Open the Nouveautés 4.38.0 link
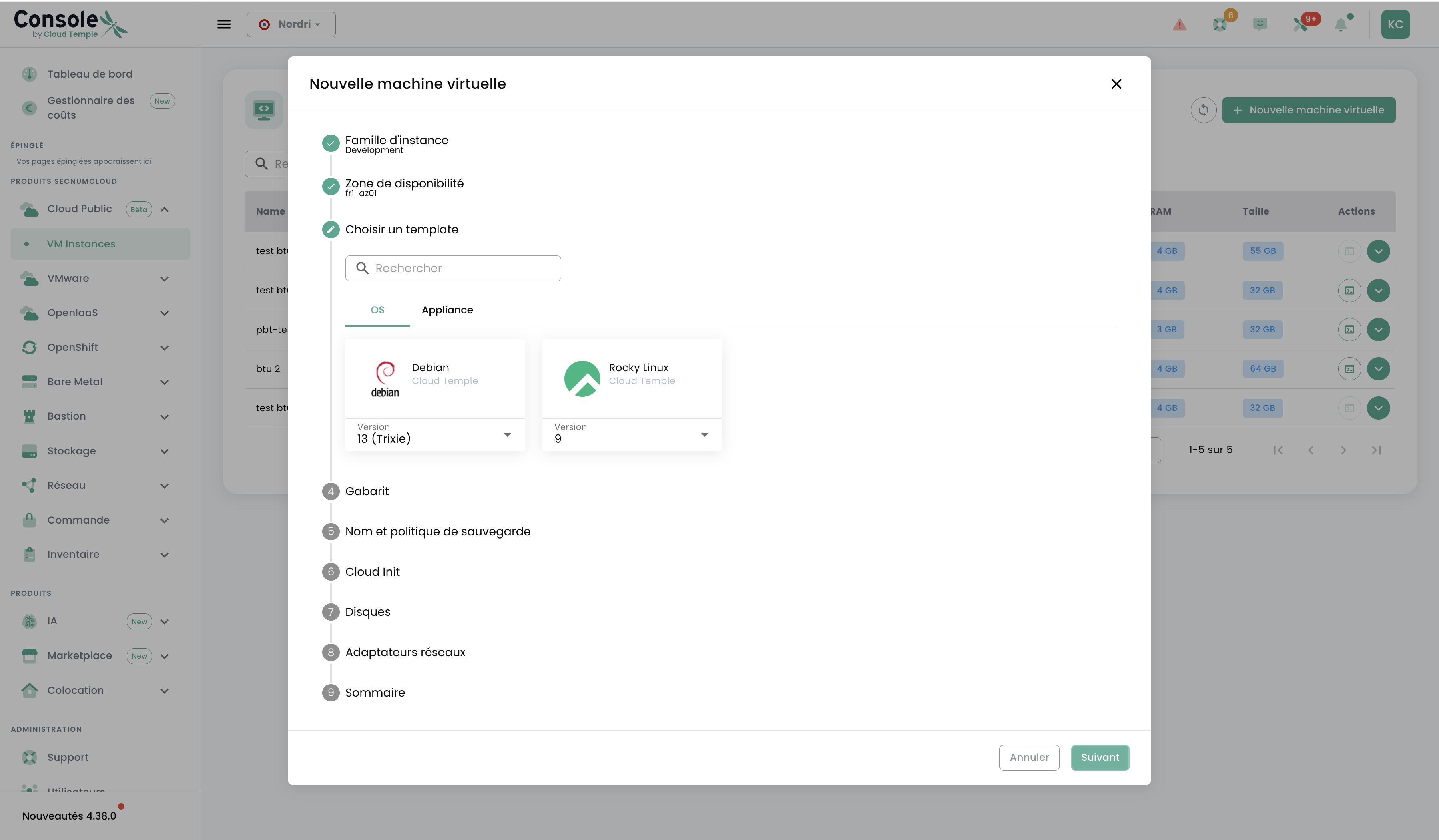1439x840 pixels. coord(69,816)
